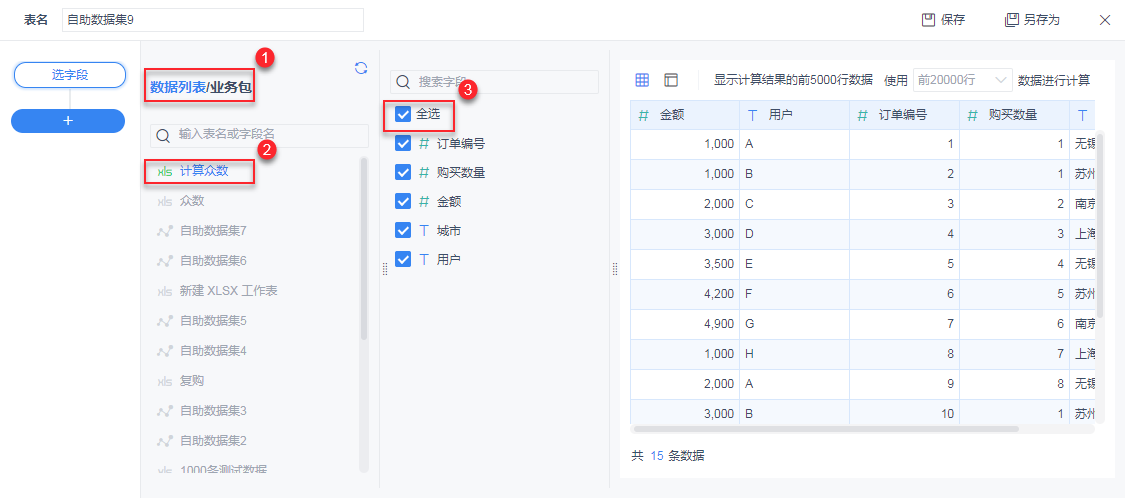Viewport: 1125px width, 498px height.
Task: Uncheck the 订单编号 field checkbox
Action: point(404,143)
